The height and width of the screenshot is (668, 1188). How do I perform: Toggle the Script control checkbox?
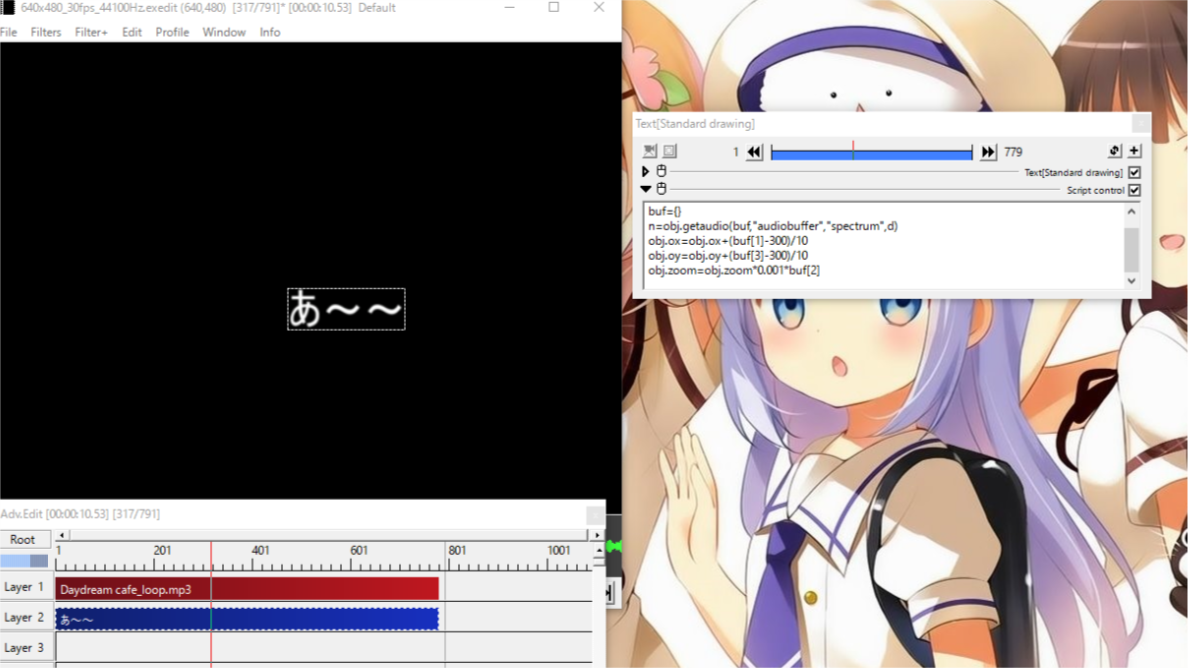click(1134, 190)
